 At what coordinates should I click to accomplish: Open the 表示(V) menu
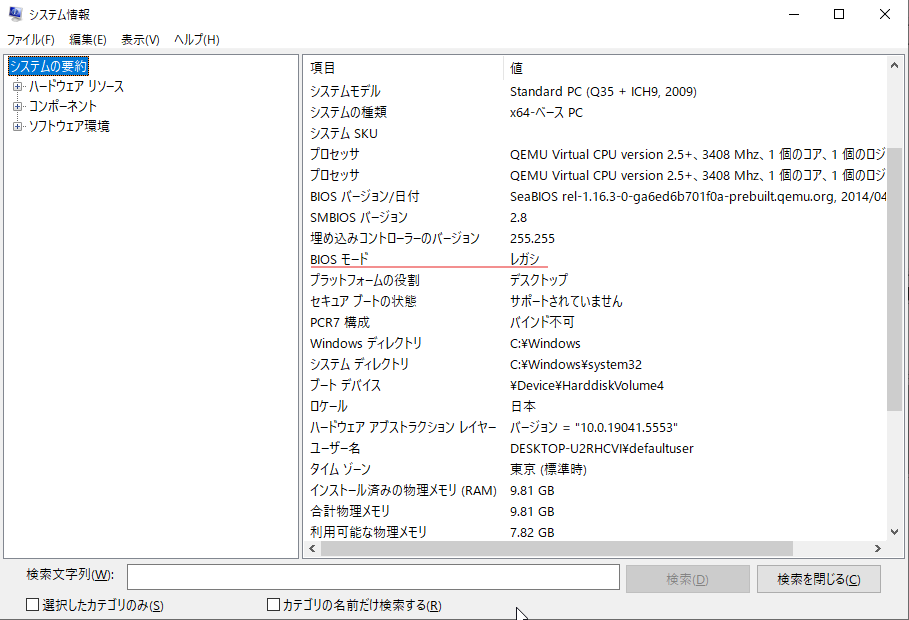coord(140,39)
